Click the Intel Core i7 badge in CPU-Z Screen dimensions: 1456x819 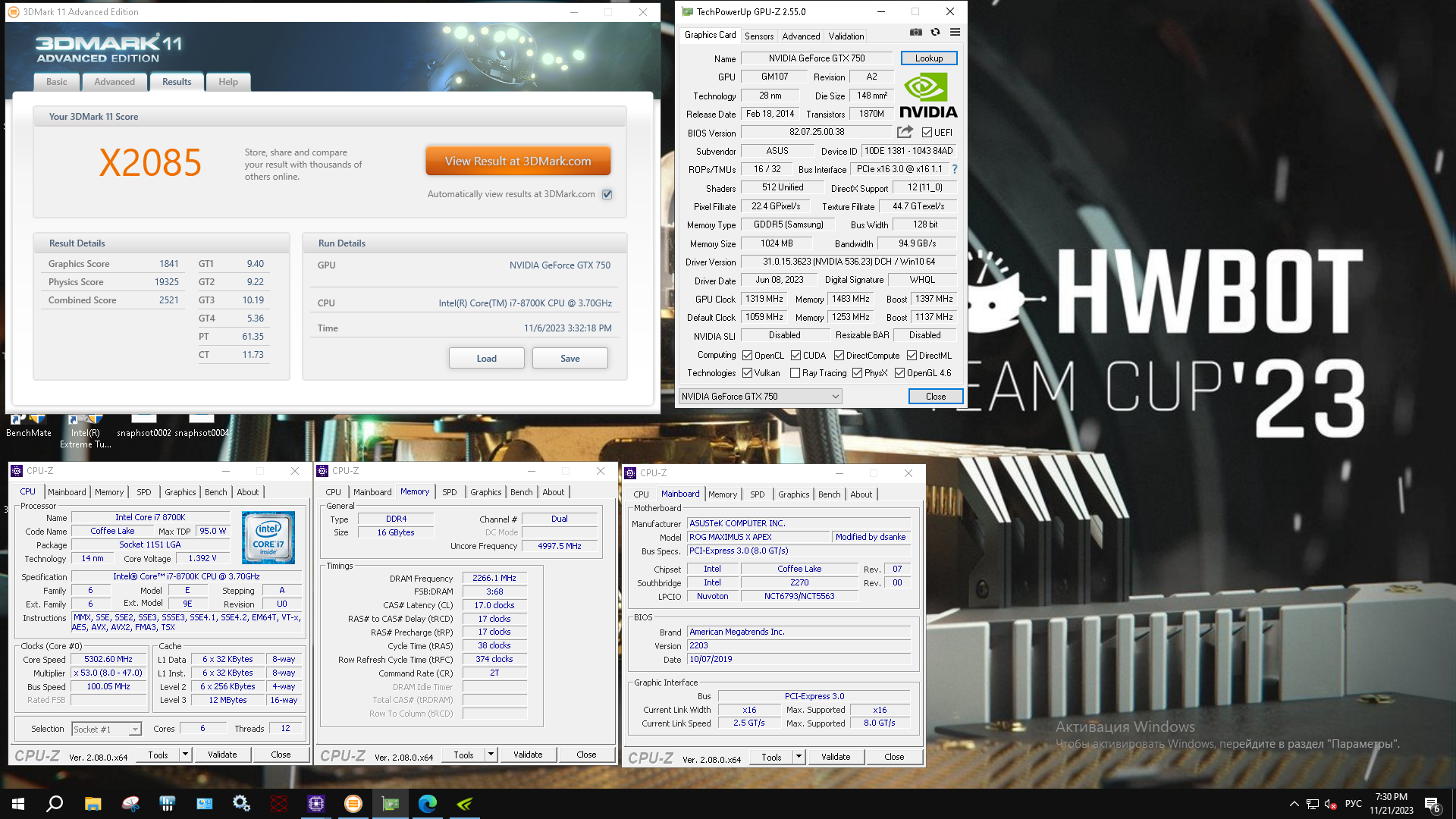268,538
